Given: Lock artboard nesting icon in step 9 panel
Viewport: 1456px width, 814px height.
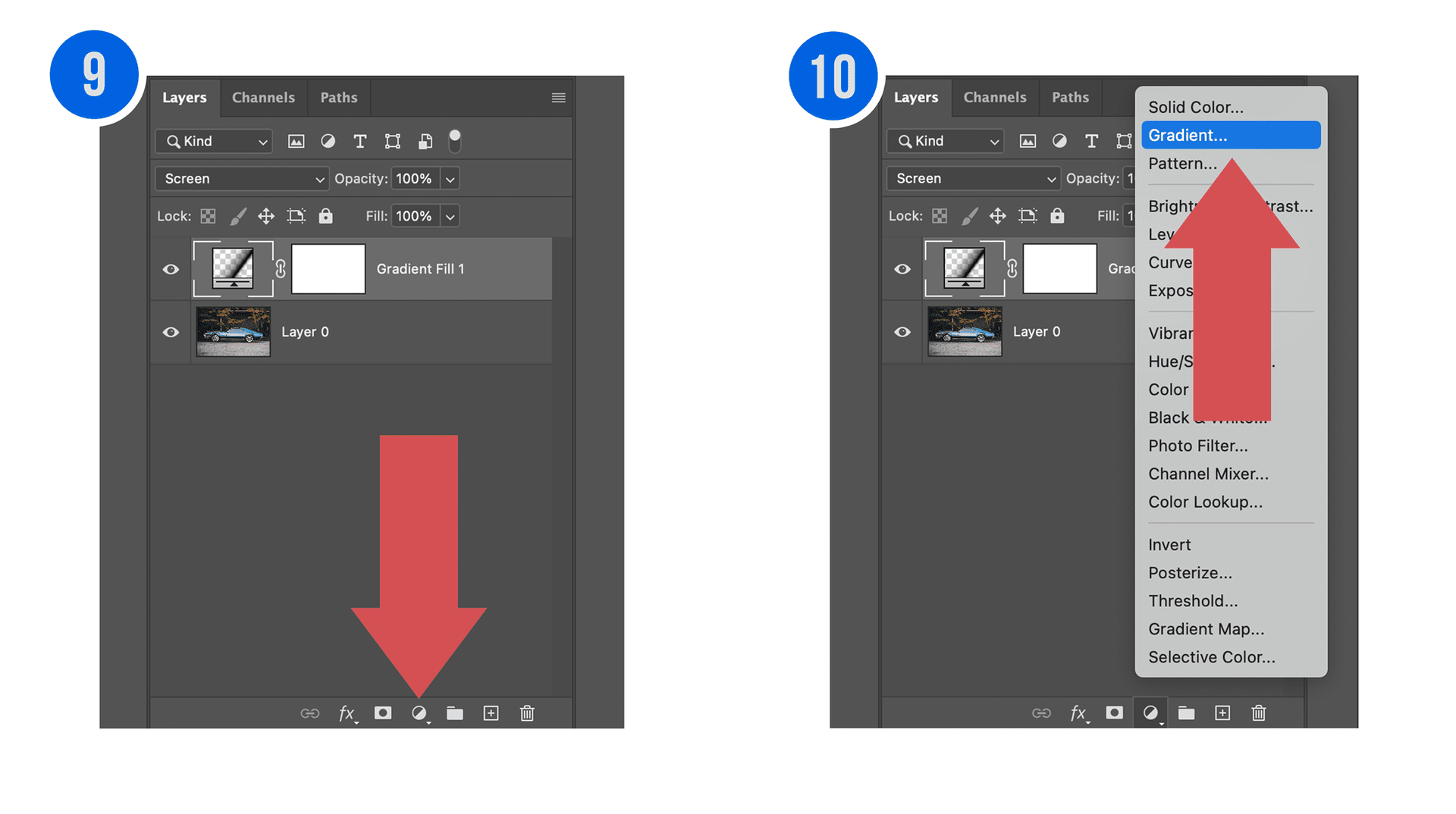Looking at the screenshot, I should click(296, 216).
